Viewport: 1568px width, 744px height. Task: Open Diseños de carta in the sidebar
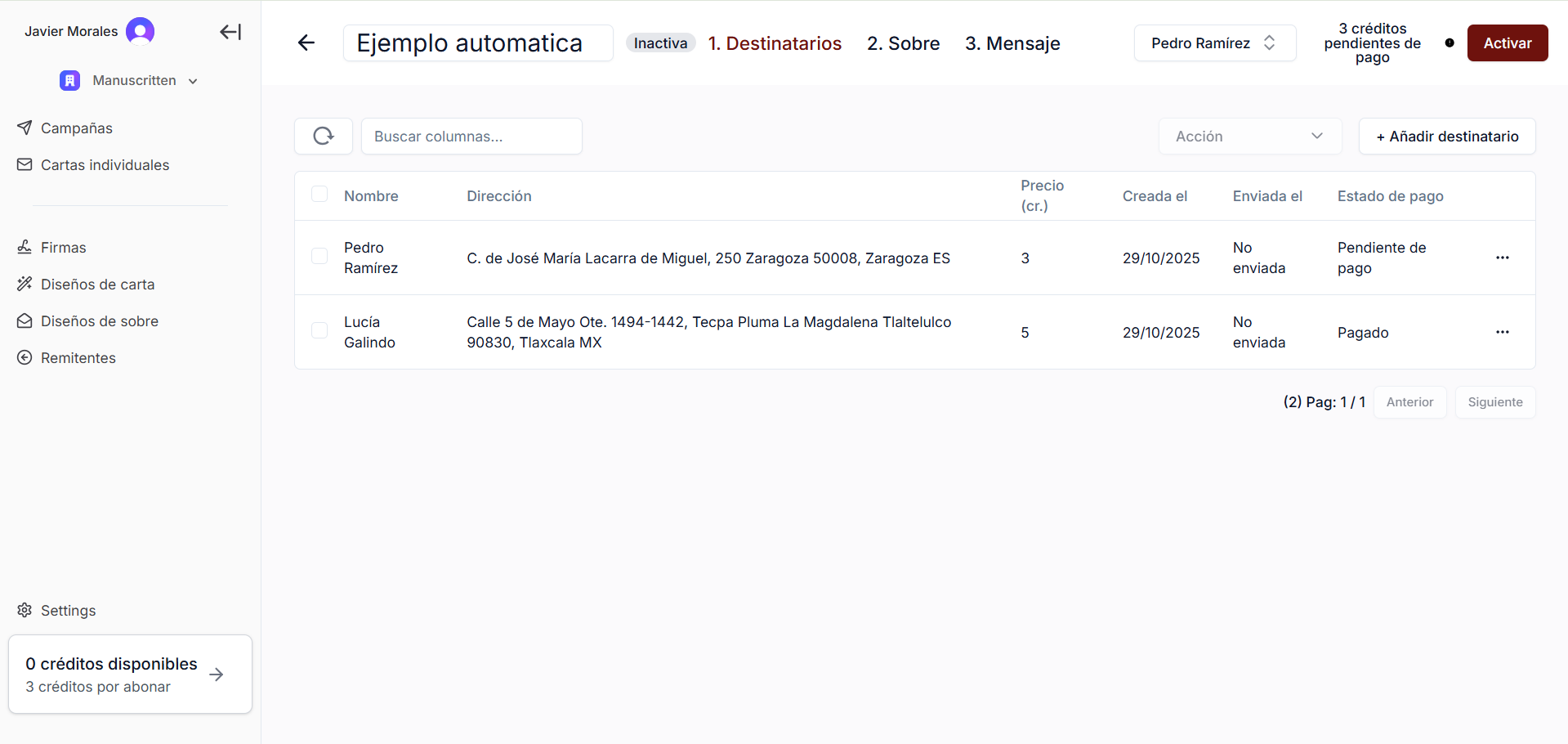click(x=97, y=284)
